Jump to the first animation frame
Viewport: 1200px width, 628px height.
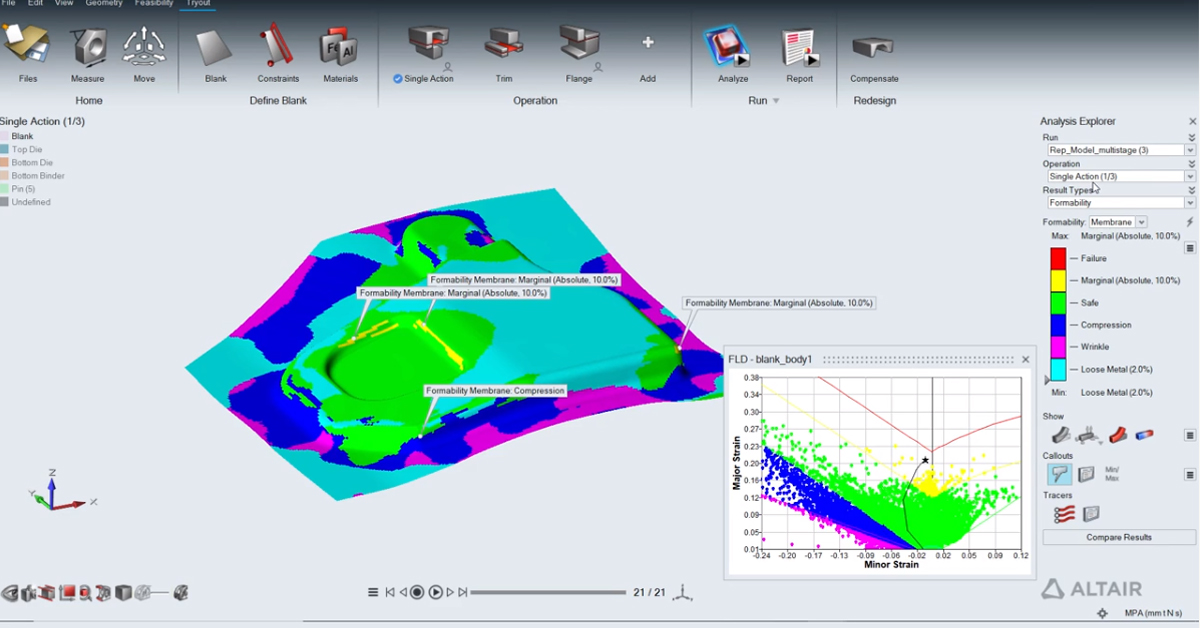pyautogui.click(x=390, y=592)
